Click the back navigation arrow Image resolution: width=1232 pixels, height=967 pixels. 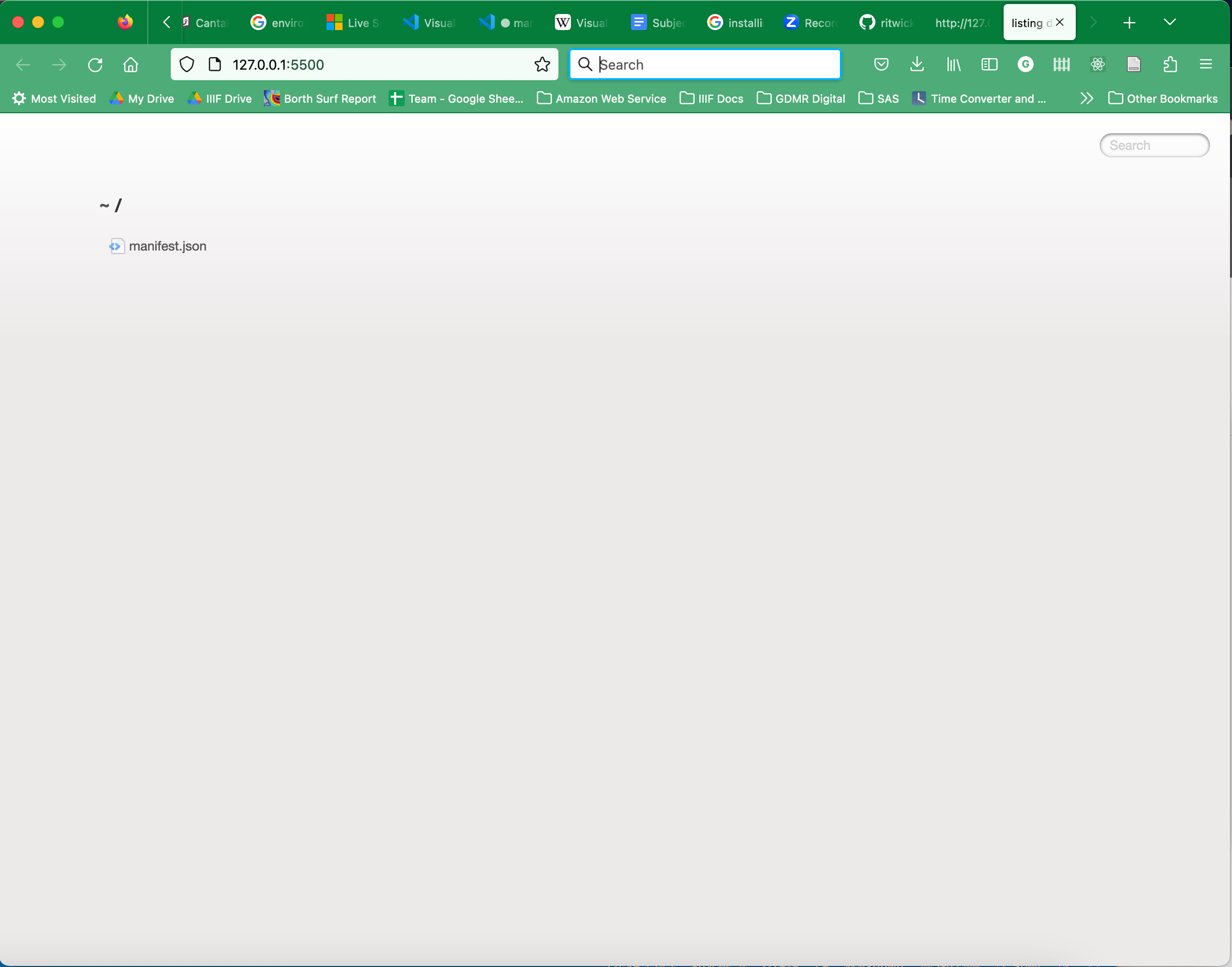coord(23,65)
